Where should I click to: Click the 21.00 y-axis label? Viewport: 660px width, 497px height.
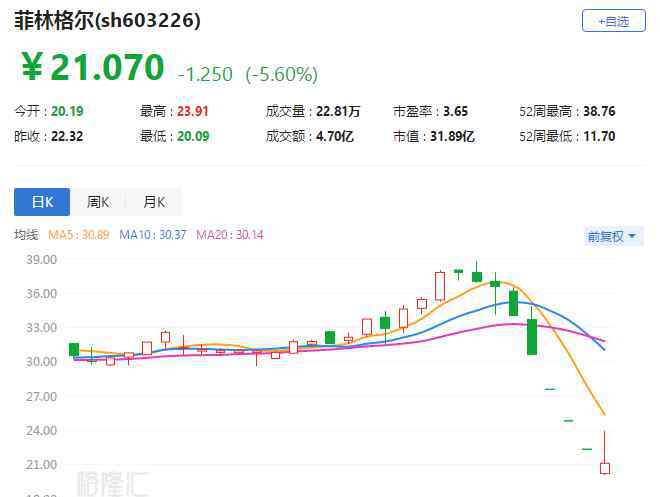41,465
